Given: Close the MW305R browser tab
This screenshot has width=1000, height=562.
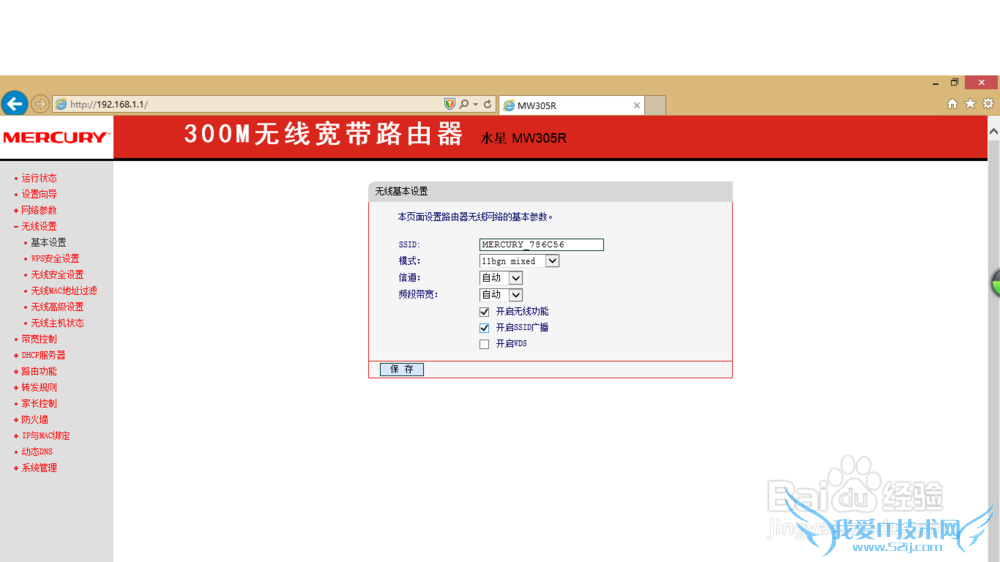Looking at the screenshot, I should tap(636, 105).
